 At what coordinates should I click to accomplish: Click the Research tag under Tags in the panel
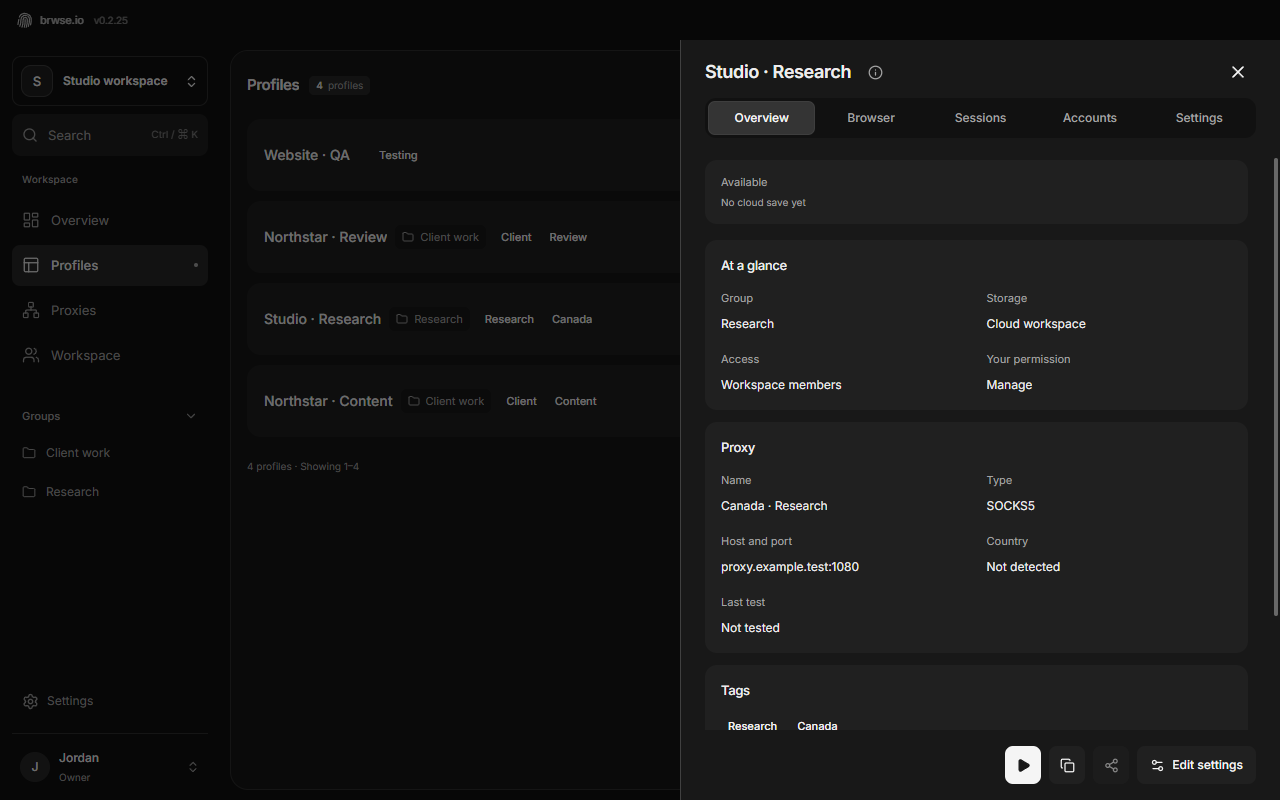(752, 726)
